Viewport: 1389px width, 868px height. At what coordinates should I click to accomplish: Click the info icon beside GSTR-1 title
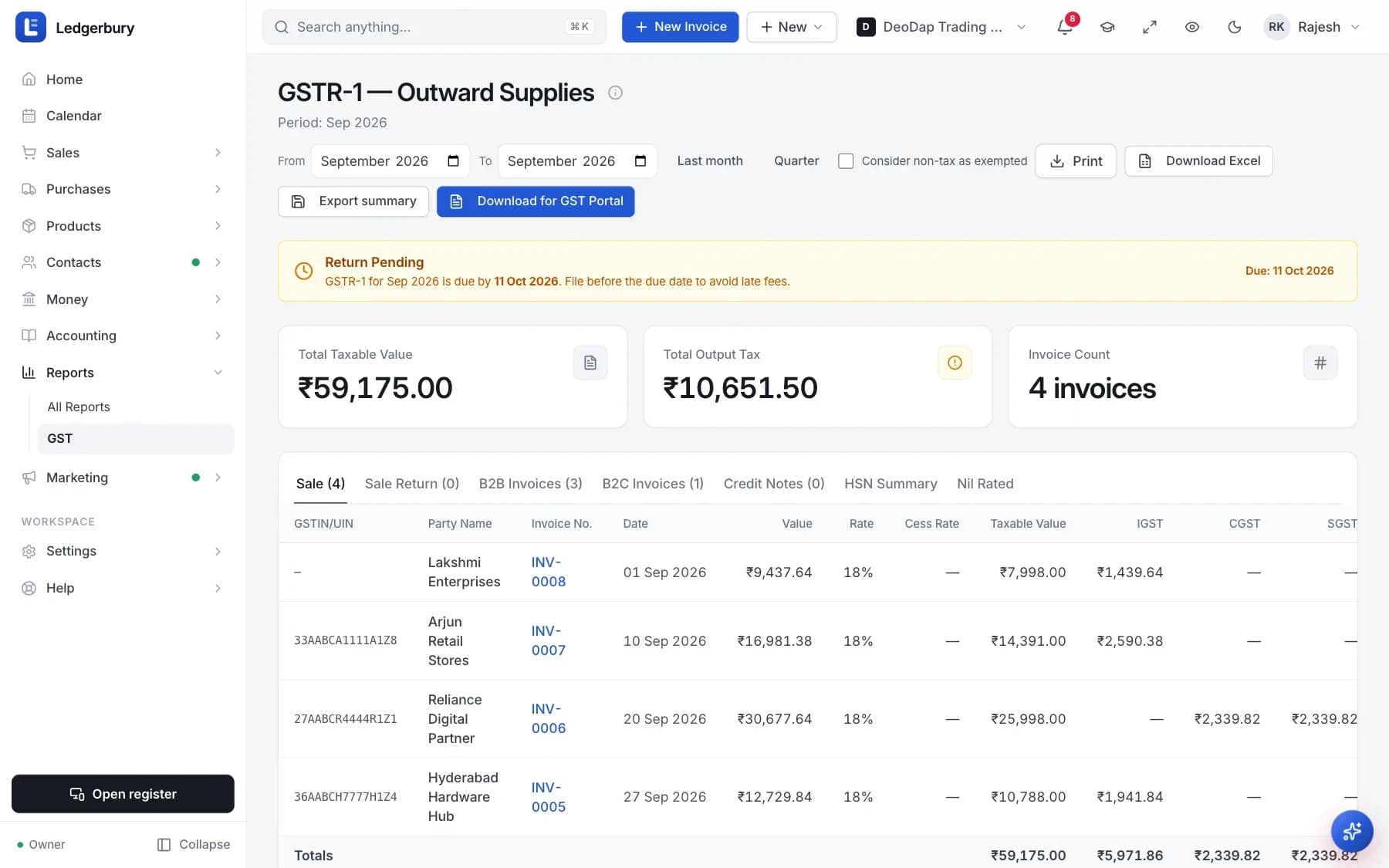615,93
